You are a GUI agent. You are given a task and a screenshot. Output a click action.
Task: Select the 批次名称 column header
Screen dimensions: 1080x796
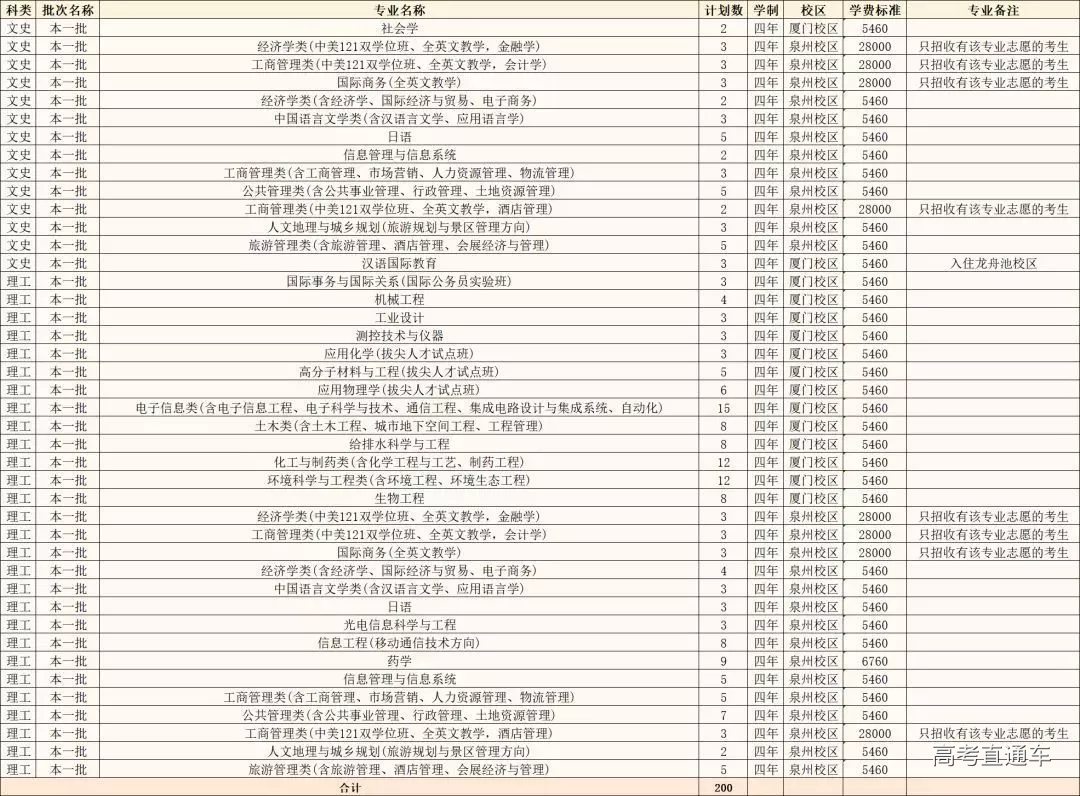click(68, 9)
